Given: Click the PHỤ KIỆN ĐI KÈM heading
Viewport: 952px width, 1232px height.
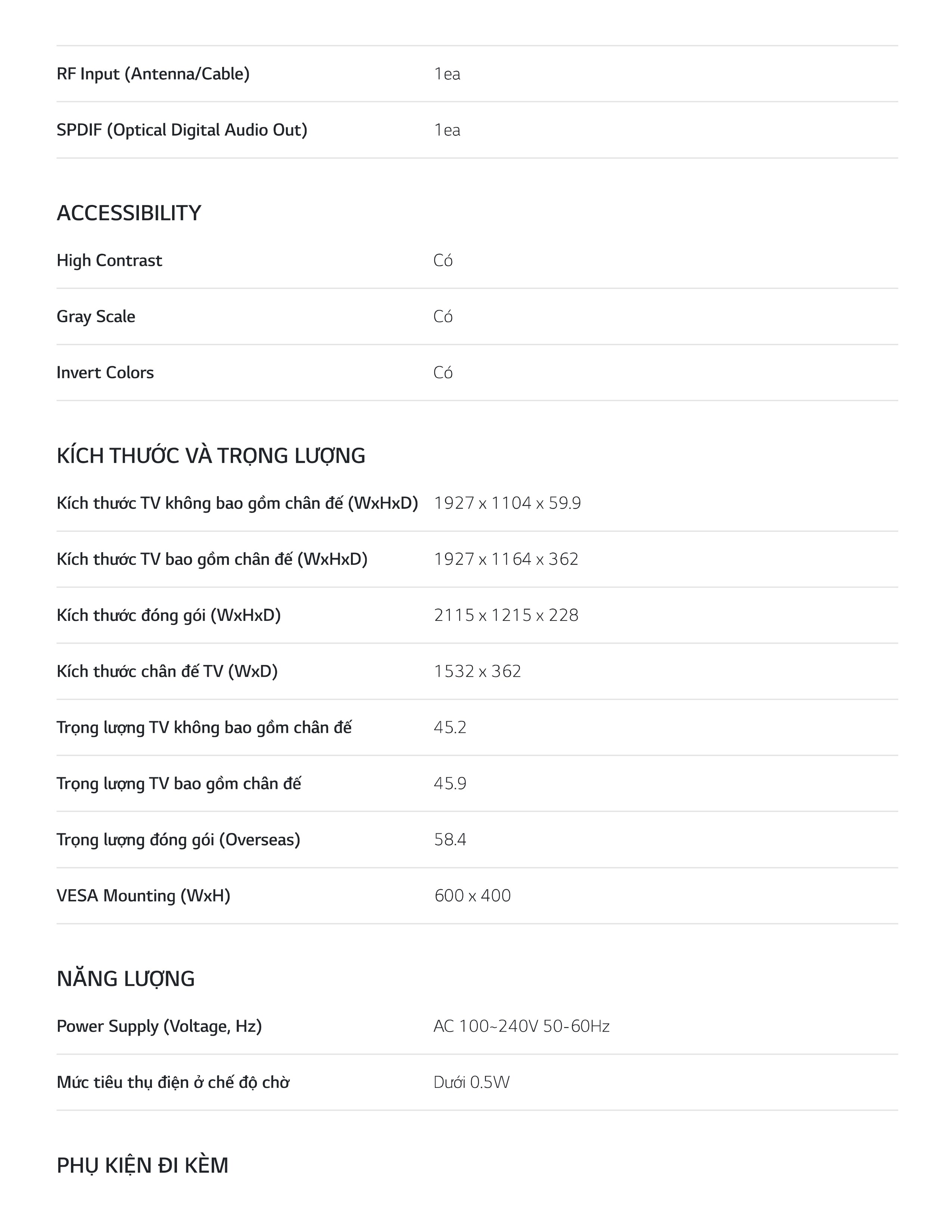Looking at the screenshot, I should (143, 1166).
